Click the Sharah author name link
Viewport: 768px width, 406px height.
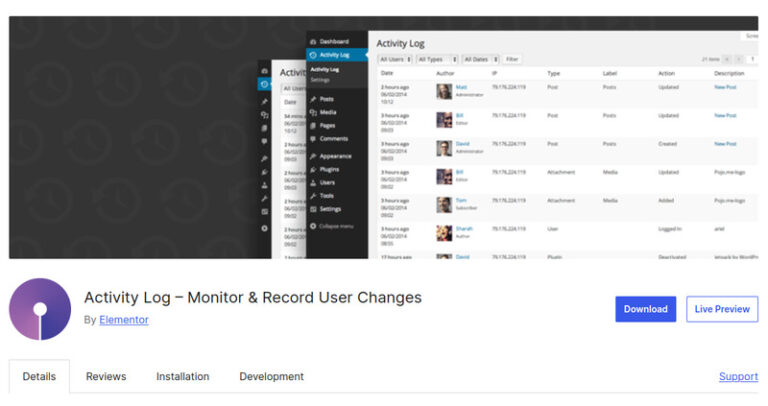tap(464, 229)
